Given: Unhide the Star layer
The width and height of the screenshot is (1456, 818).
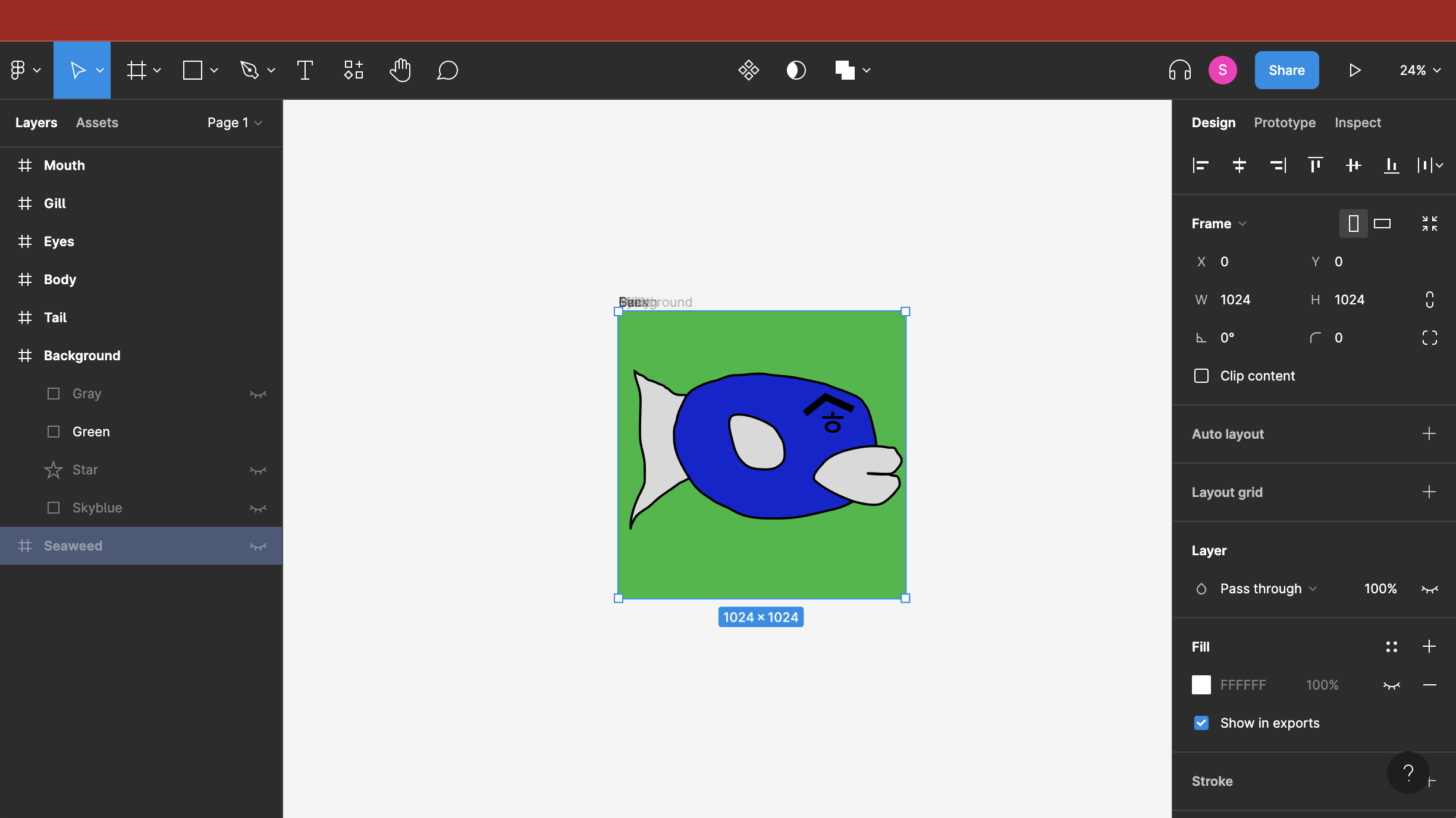Looking at the screenshot, I should coord(258,470).
